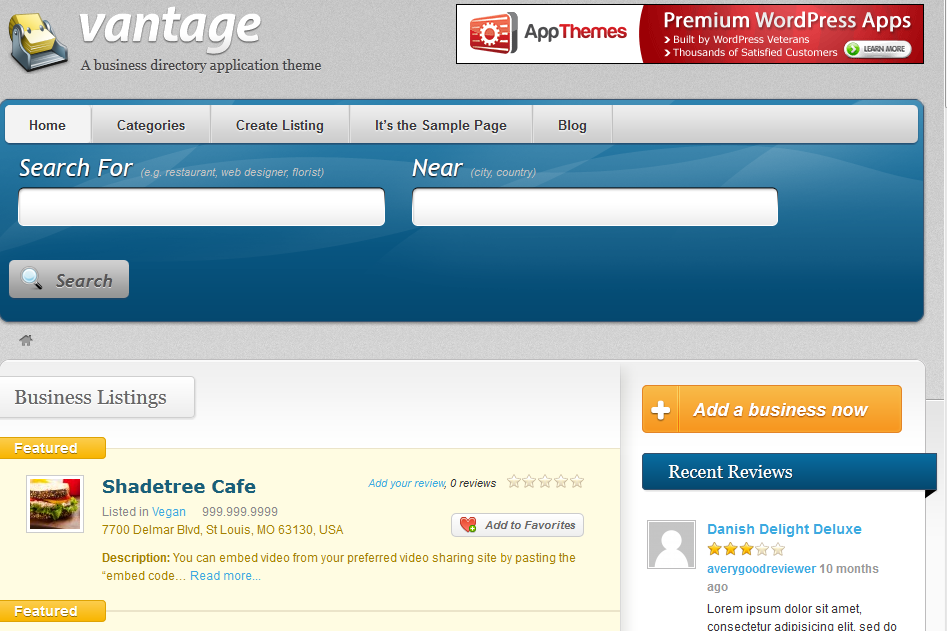Focus the Near location input field
This screenshot has height=631, width=947.
tap(595, 207)
